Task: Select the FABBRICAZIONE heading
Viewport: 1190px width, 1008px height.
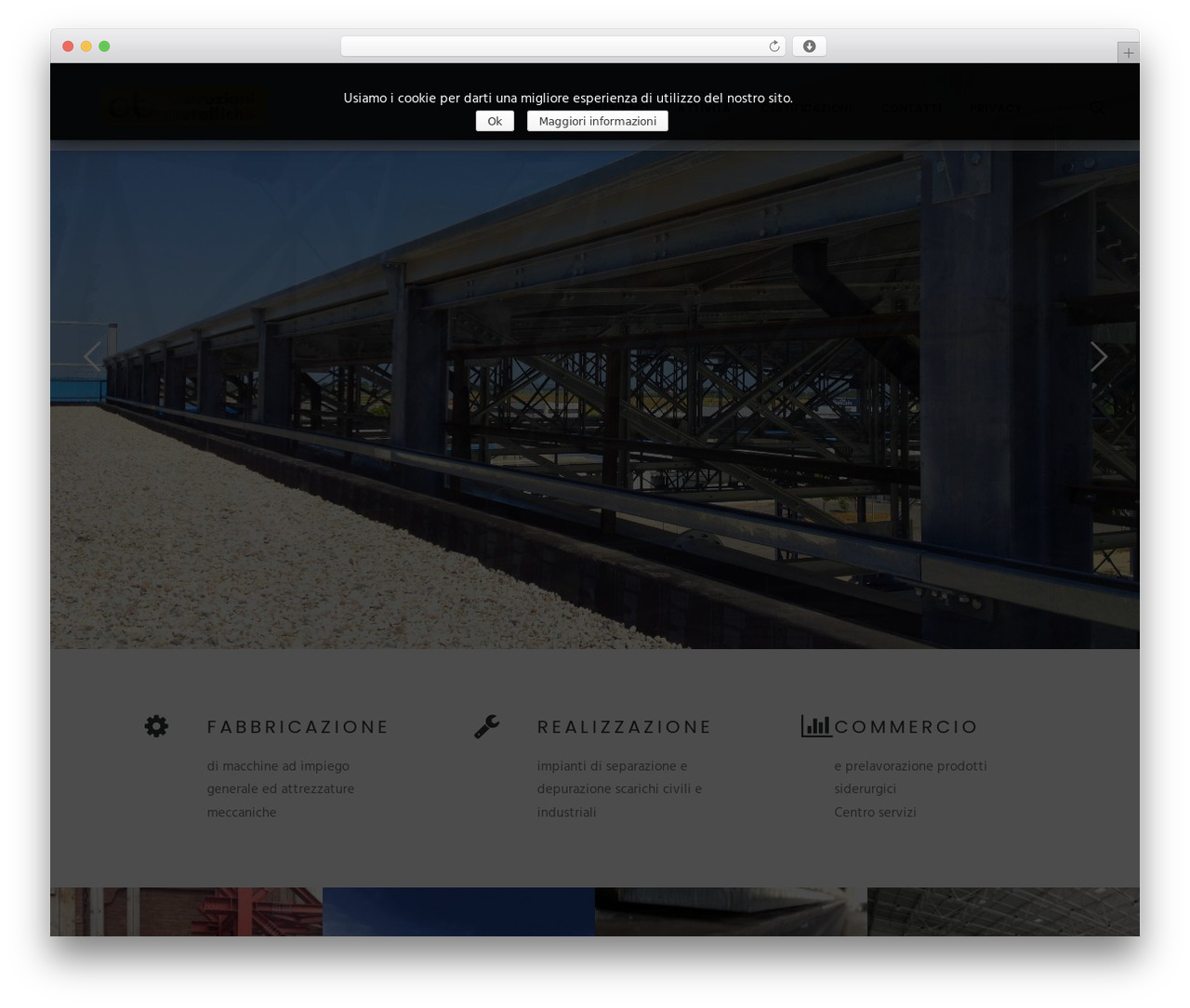Action: coord(297,726)
